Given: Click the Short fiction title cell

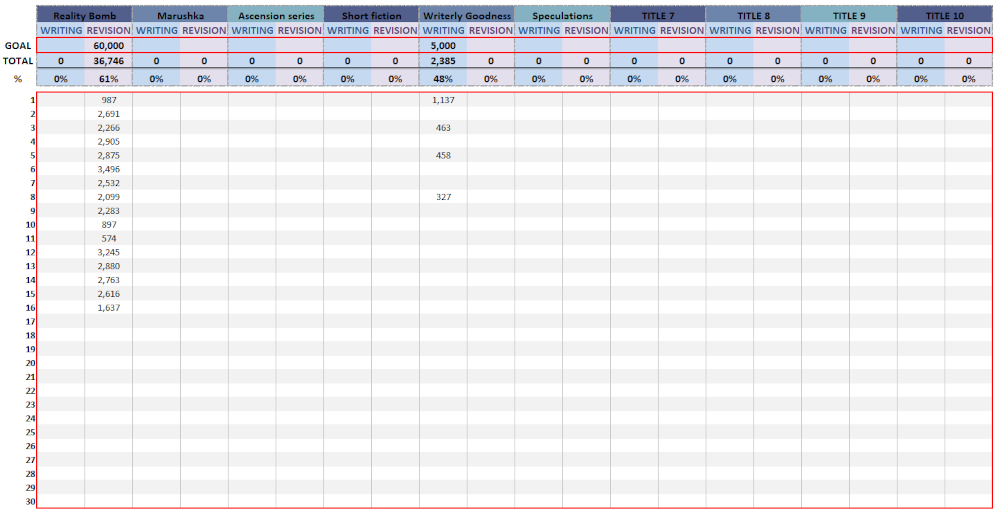Looking at the screenshot, I should point(371,16).
